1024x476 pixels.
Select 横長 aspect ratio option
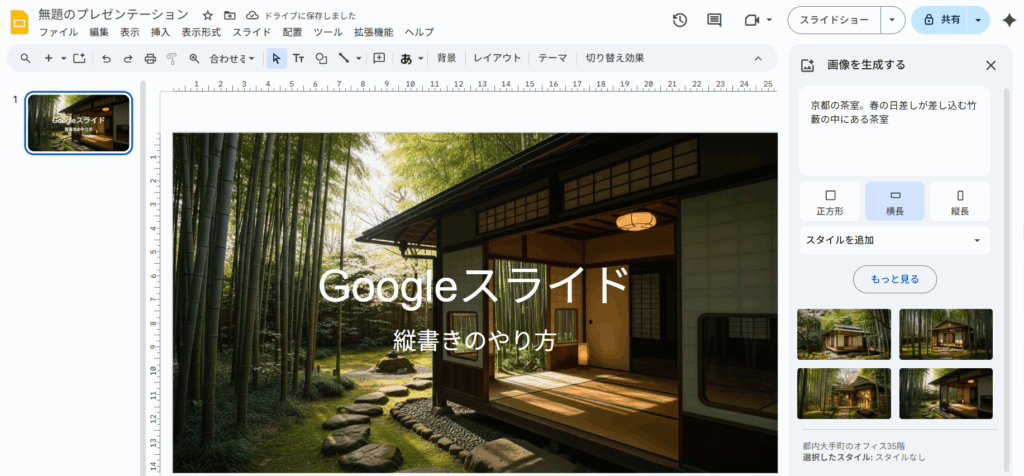[894, 201]
